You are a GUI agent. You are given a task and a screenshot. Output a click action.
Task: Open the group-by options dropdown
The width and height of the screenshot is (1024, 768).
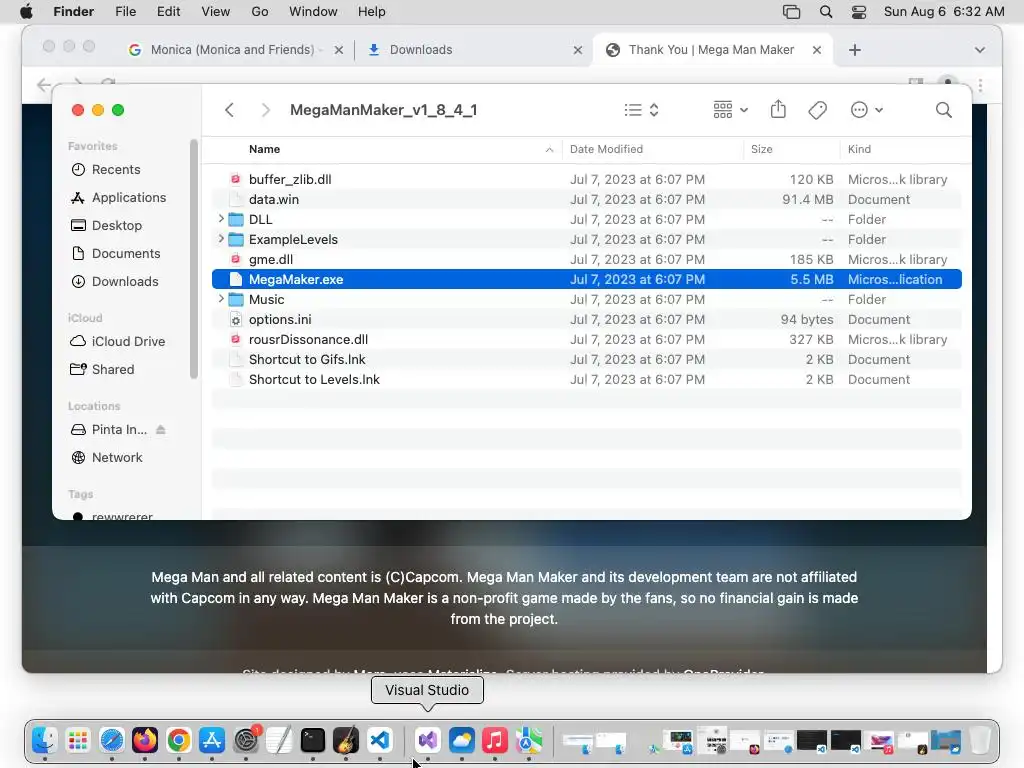(x=730, y=110)
